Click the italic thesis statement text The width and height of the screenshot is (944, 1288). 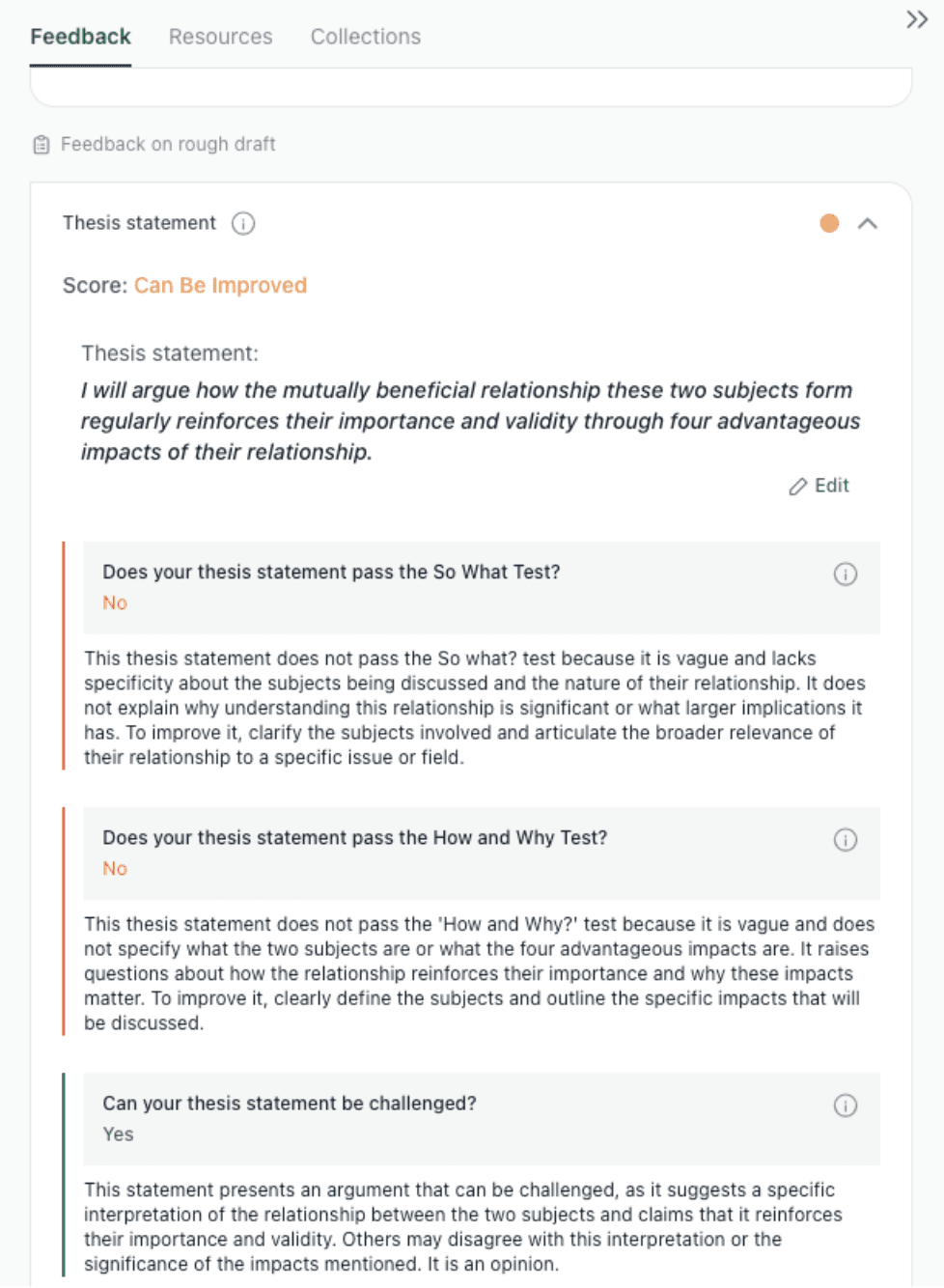point(470,421)
